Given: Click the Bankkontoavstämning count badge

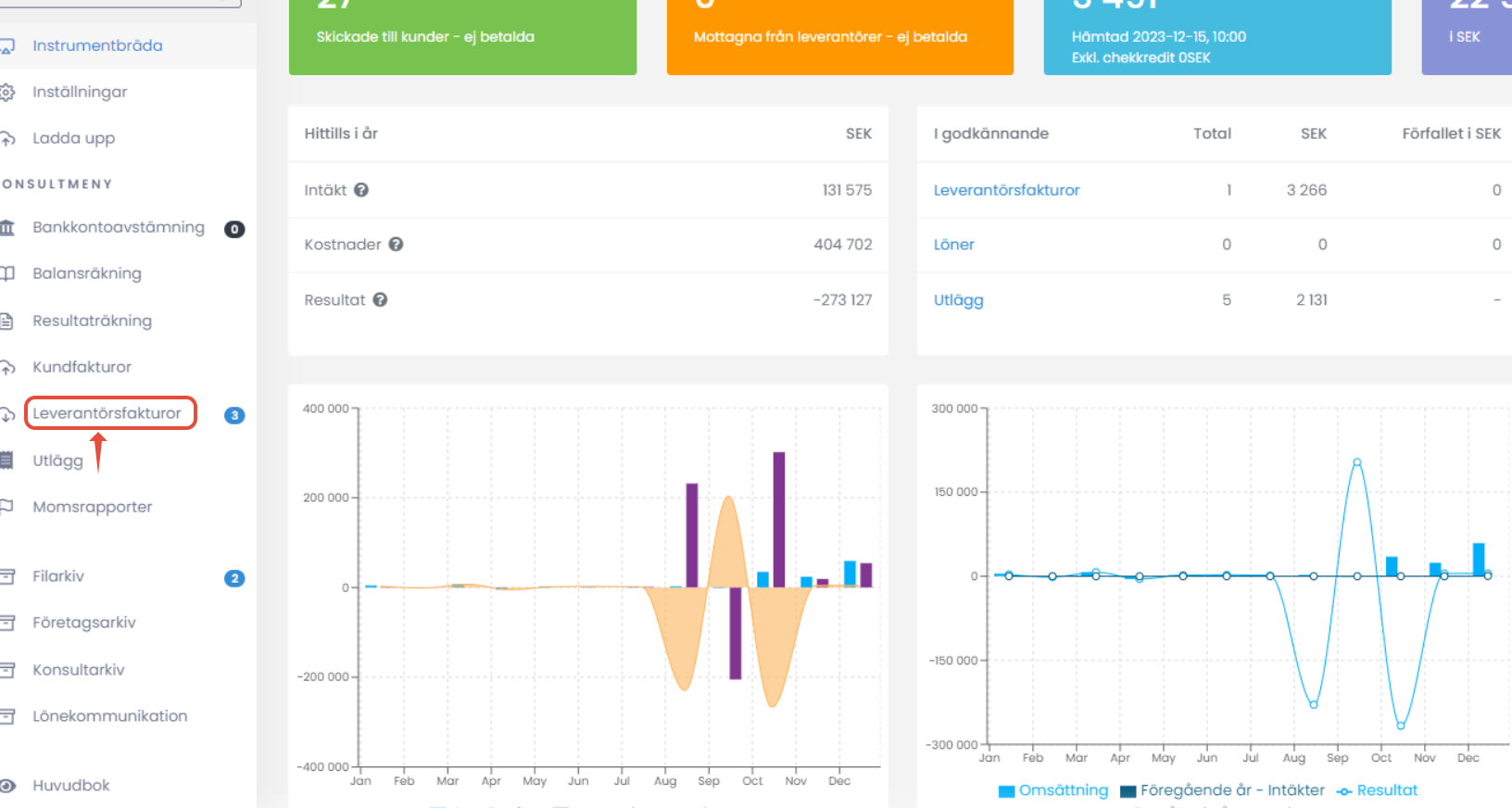Looking at the screenshot, I should tap(234, 229).
